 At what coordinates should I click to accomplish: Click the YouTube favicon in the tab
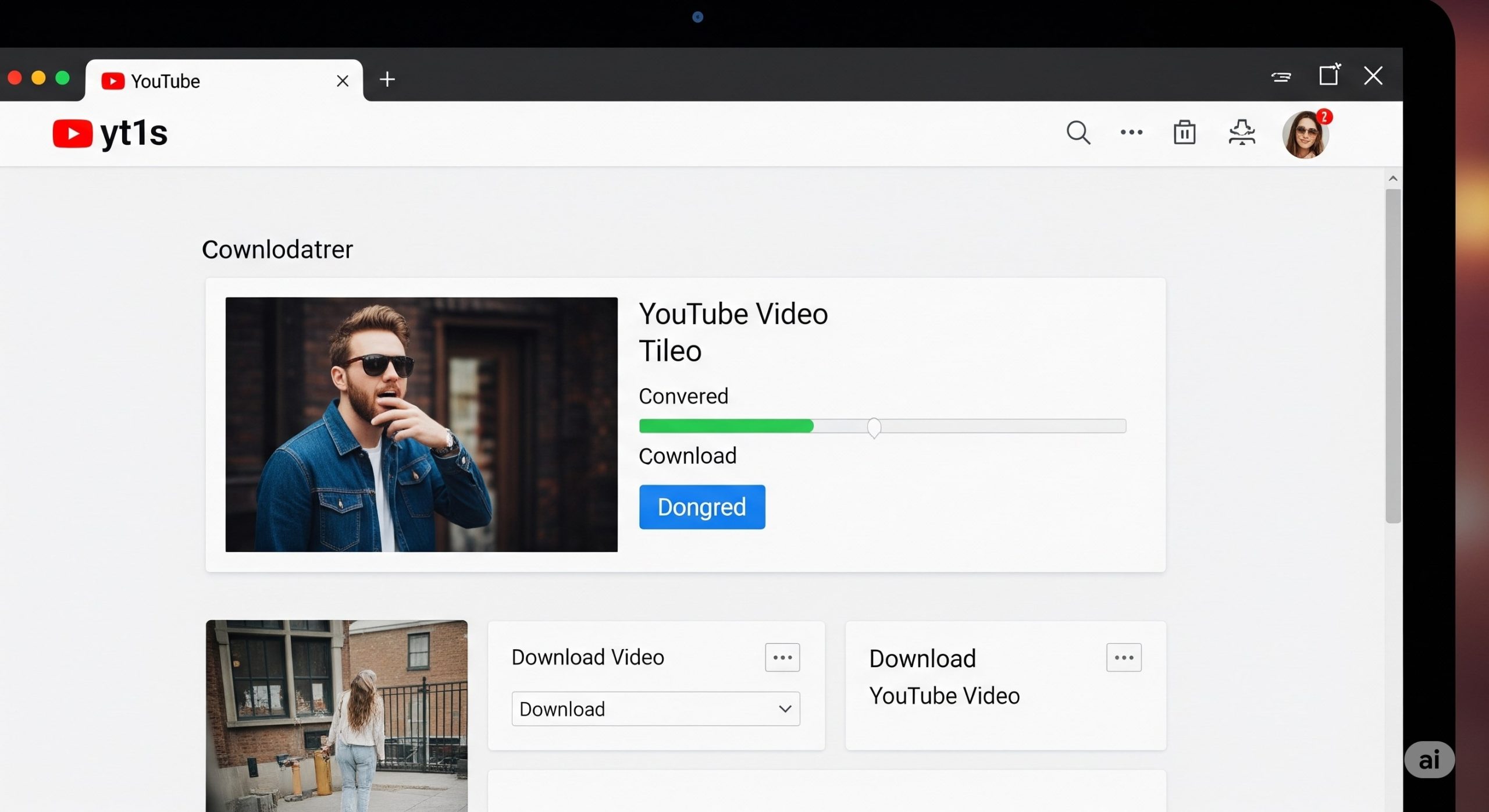(x=113, y=81)
